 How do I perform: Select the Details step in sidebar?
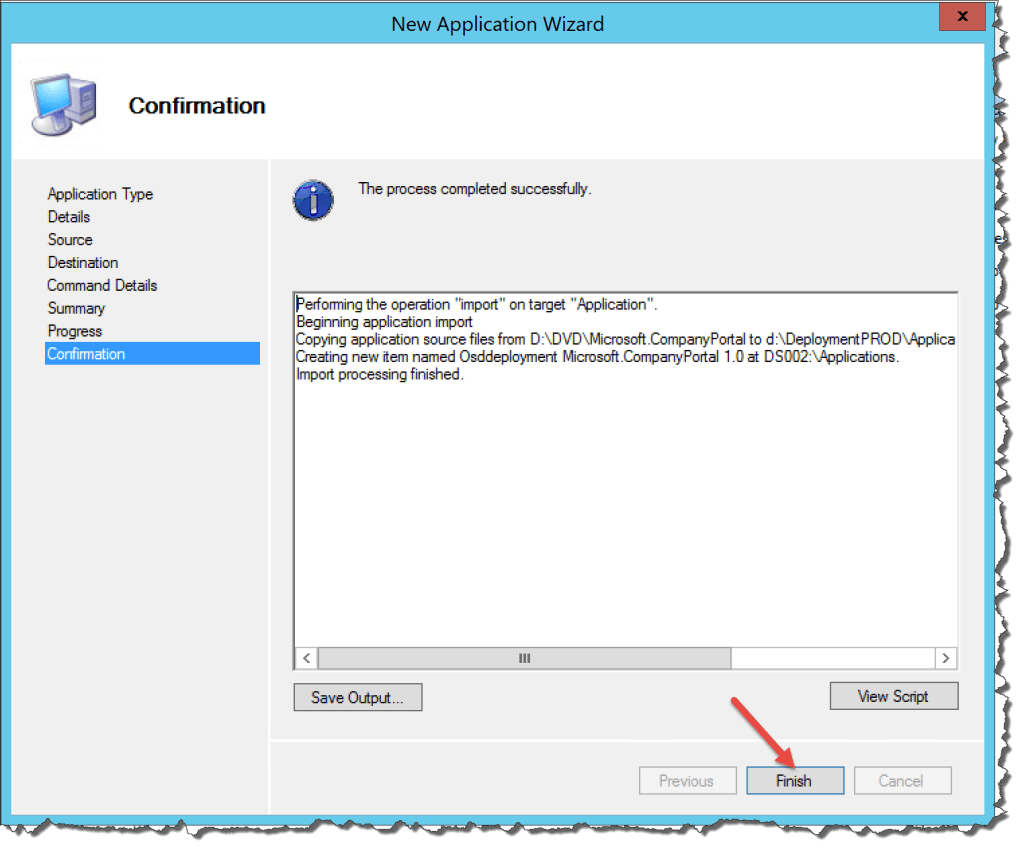(x=69, y=217)
